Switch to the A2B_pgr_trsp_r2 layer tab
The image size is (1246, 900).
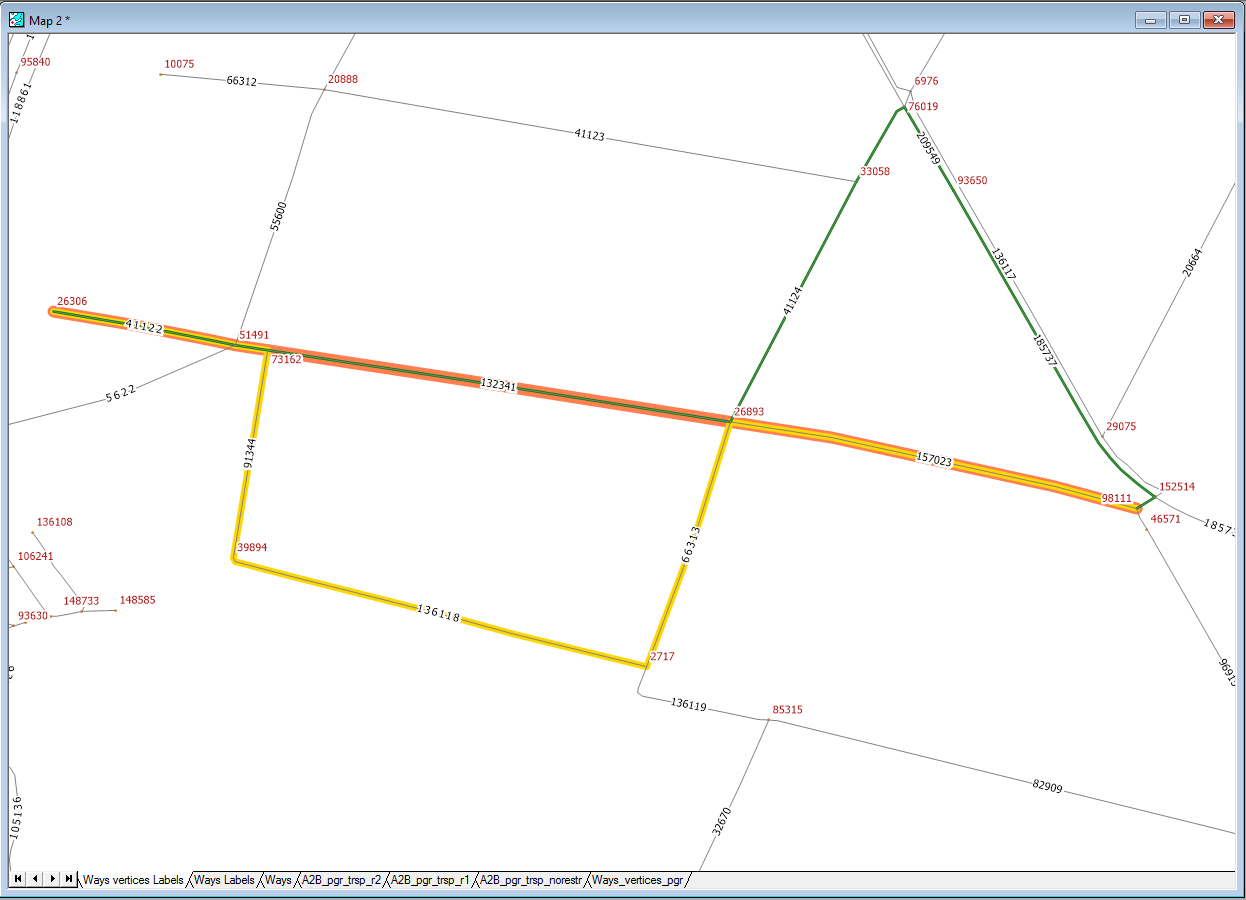pyautogui.click(x=341, y=880)
